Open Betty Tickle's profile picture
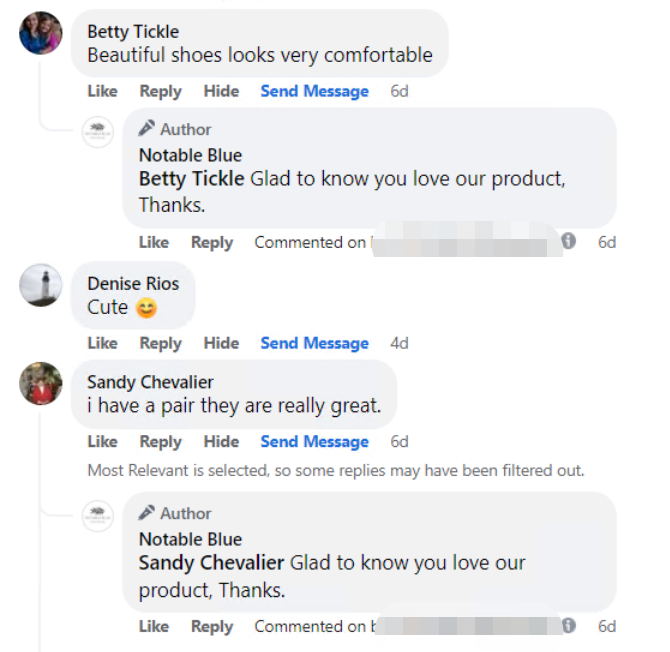 point(41,33)
